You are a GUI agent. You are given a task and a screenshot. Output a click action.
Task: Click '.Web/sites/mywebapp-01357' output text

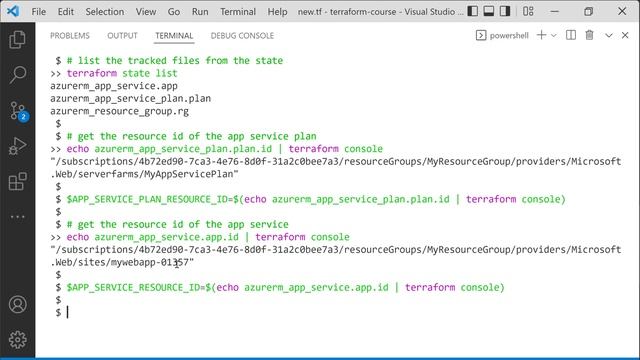pyautogui.click(x=122, y=262)
